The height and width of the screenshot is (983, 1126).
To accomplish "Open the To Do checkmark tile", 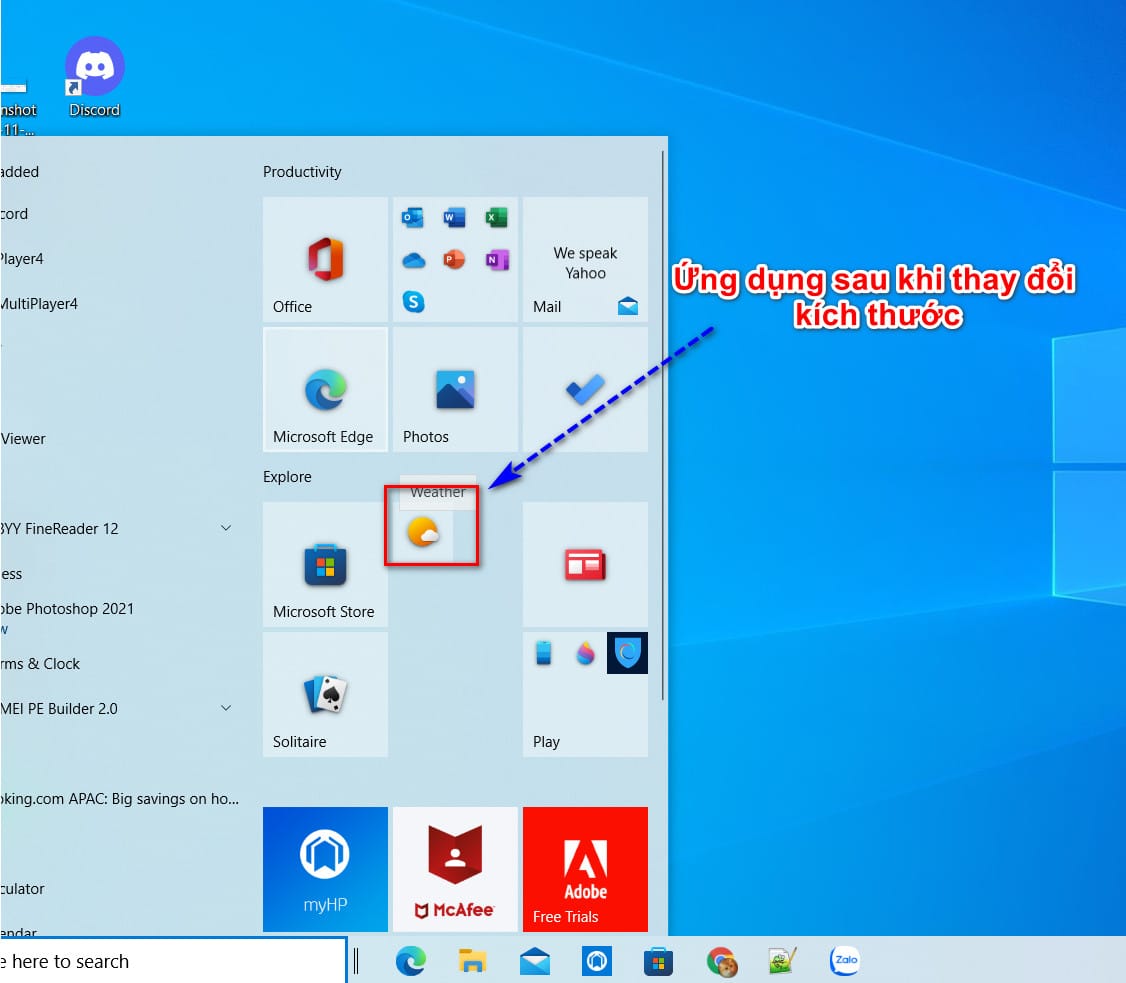I will 585,389.
